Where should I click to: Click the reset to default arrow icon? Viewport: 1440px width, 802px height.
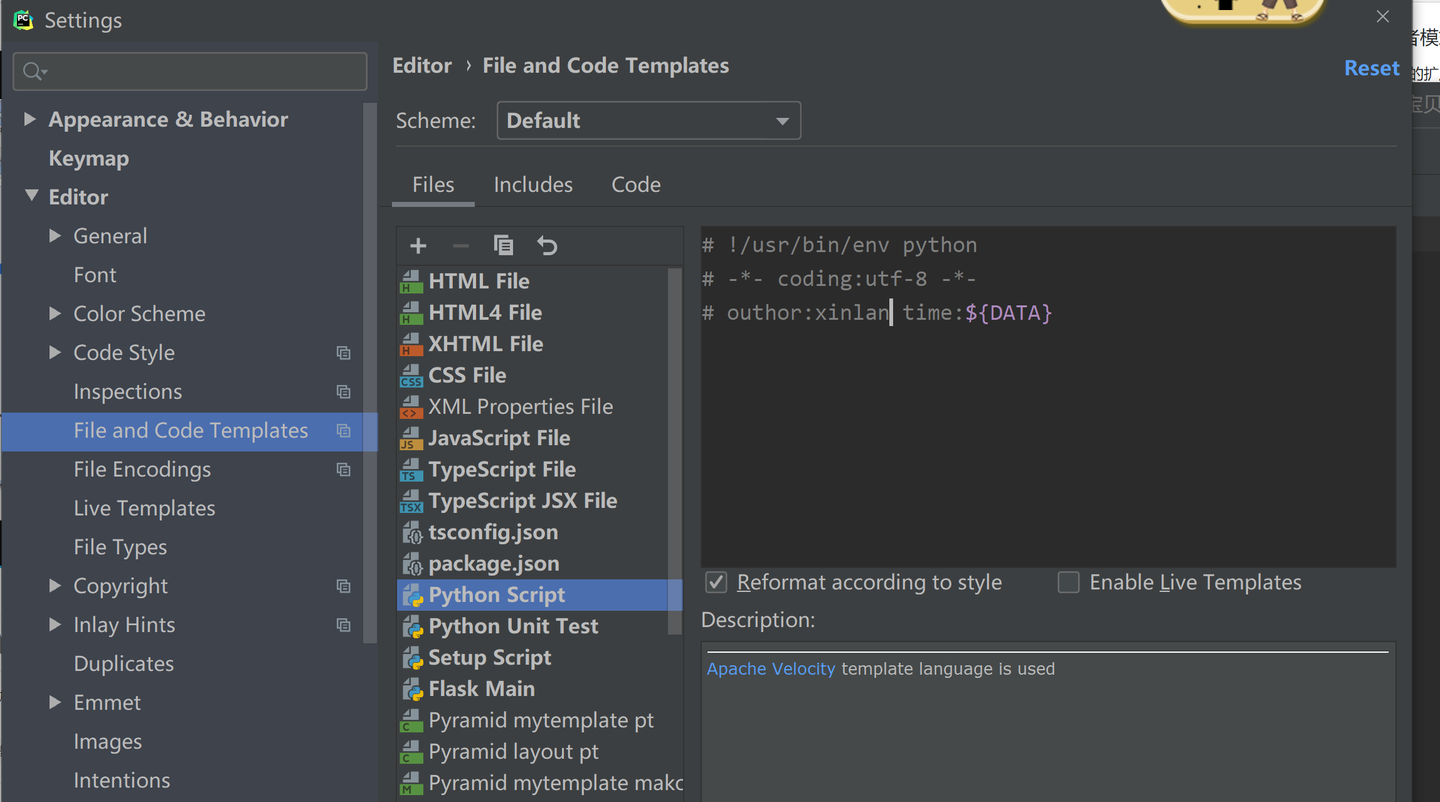tap(547, 246)
